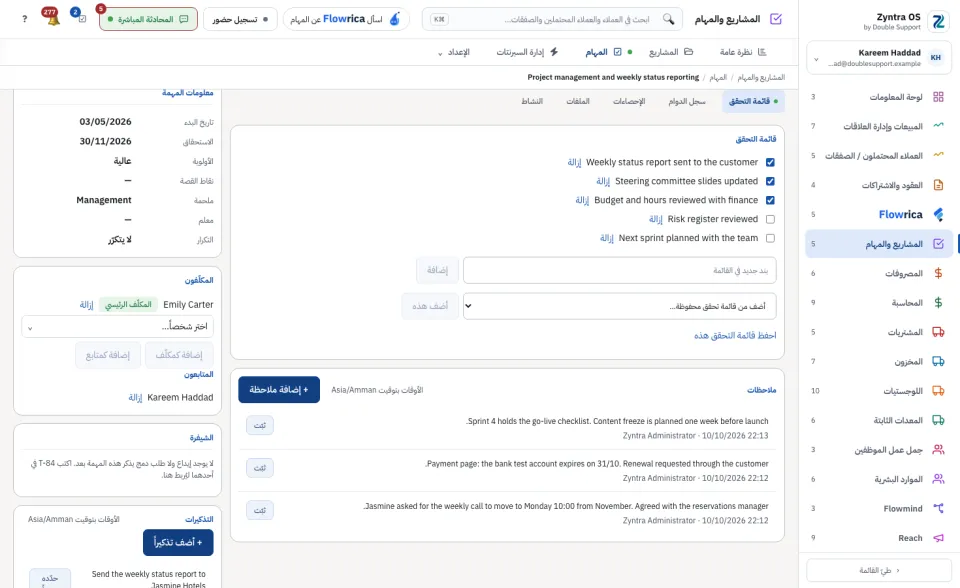Open Flowmind sidebar icon

coord(938,508)
